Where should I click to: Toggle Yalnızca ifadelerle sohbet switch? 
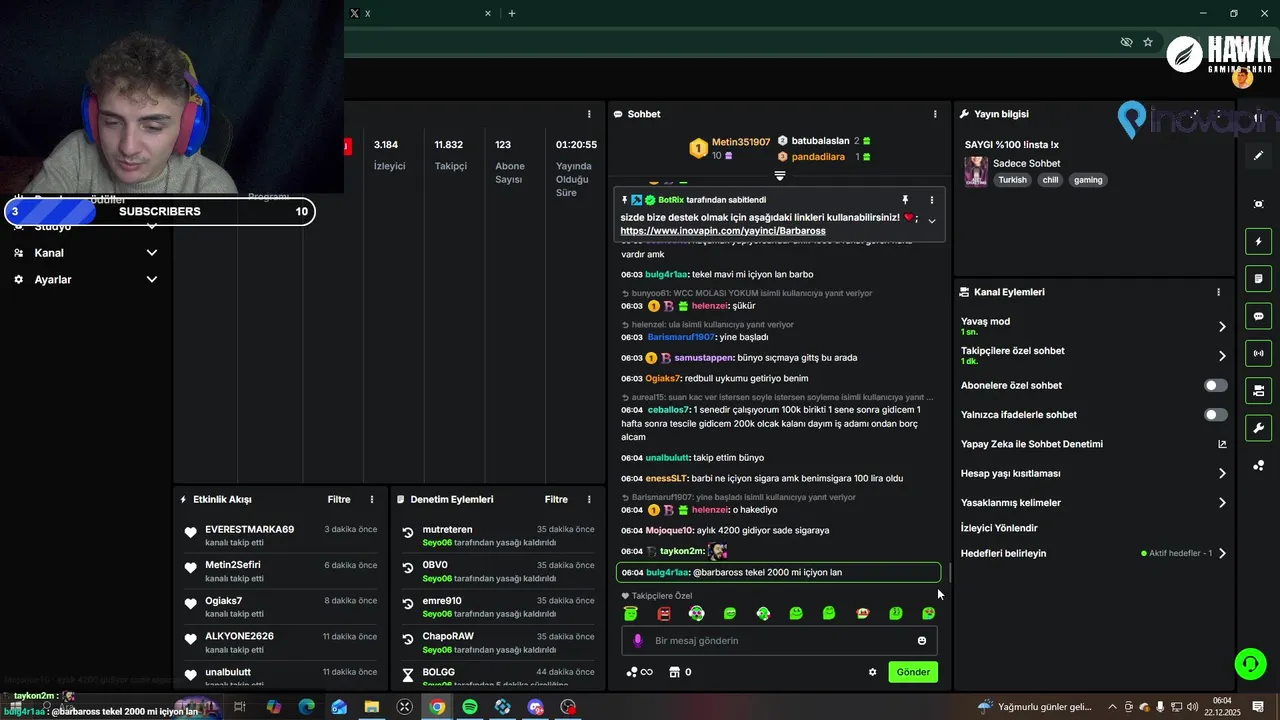click(x=1215, y=414)
